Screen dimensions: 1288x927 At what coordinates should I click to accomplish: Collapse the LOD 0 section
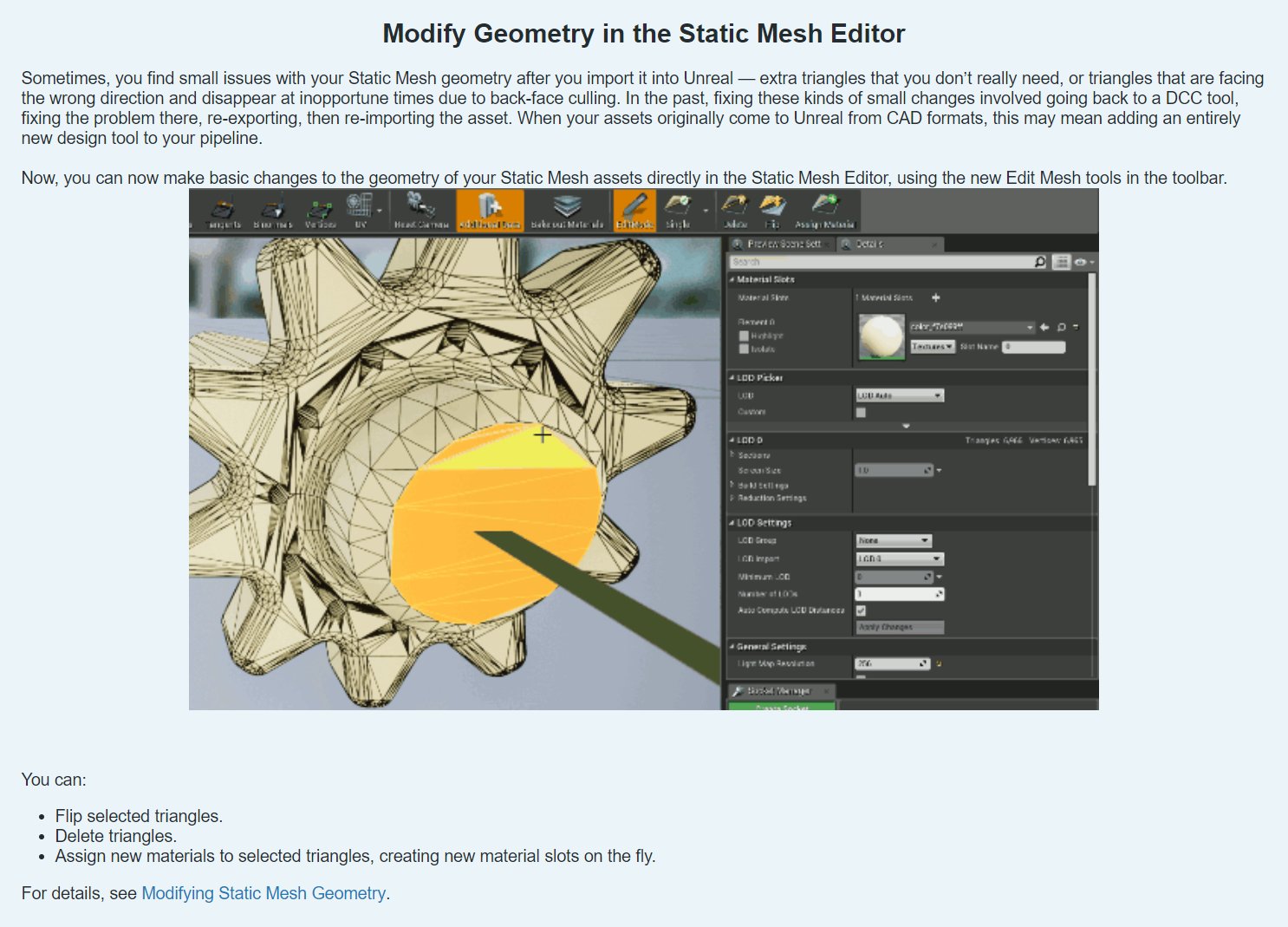(732, 441)
